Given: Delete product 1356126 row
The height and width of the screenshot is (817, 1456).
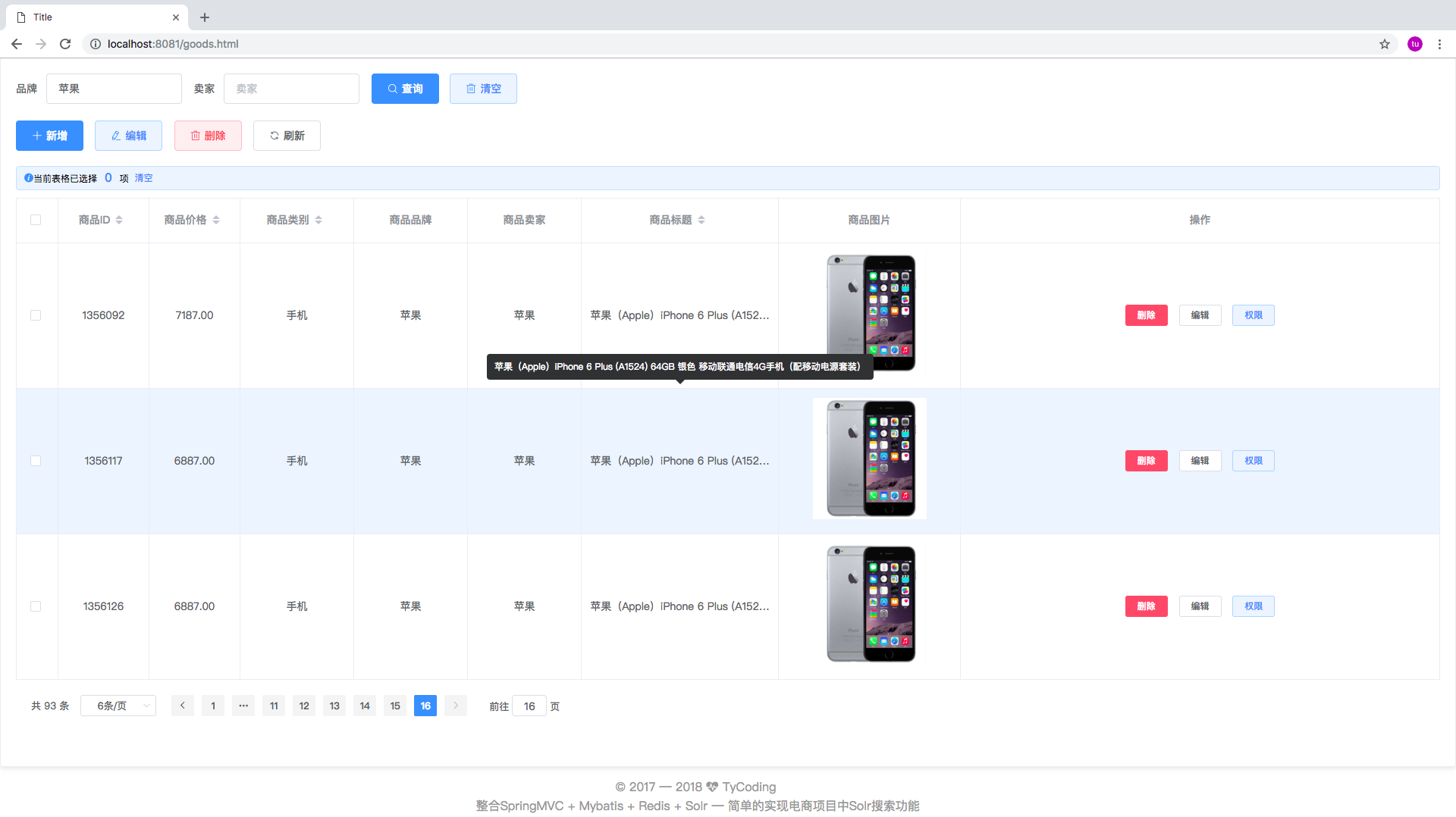Looking at the screenshot, I should pyautogui.click(x=1146, y=606).
